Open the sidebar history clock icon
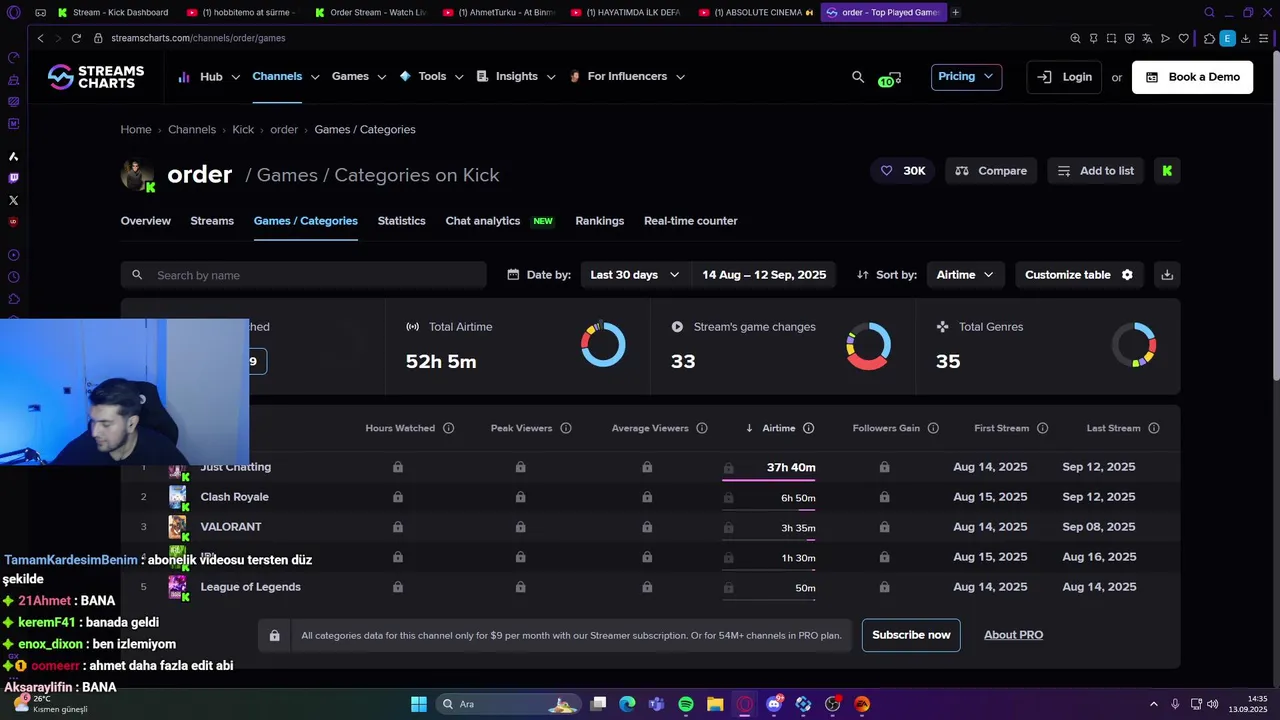 13,277
